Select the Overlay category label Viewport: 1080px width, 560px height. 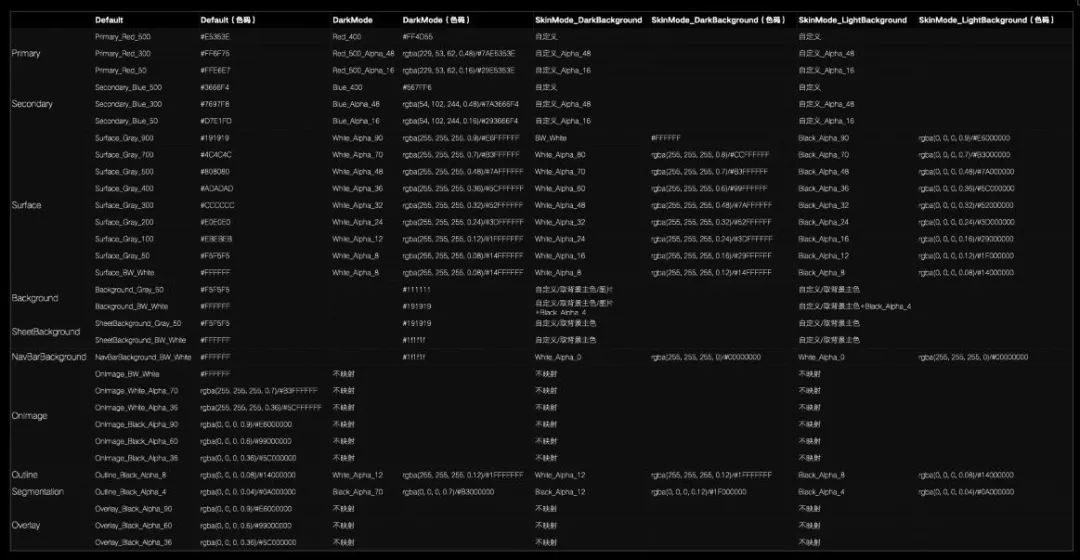pos(26,525)
